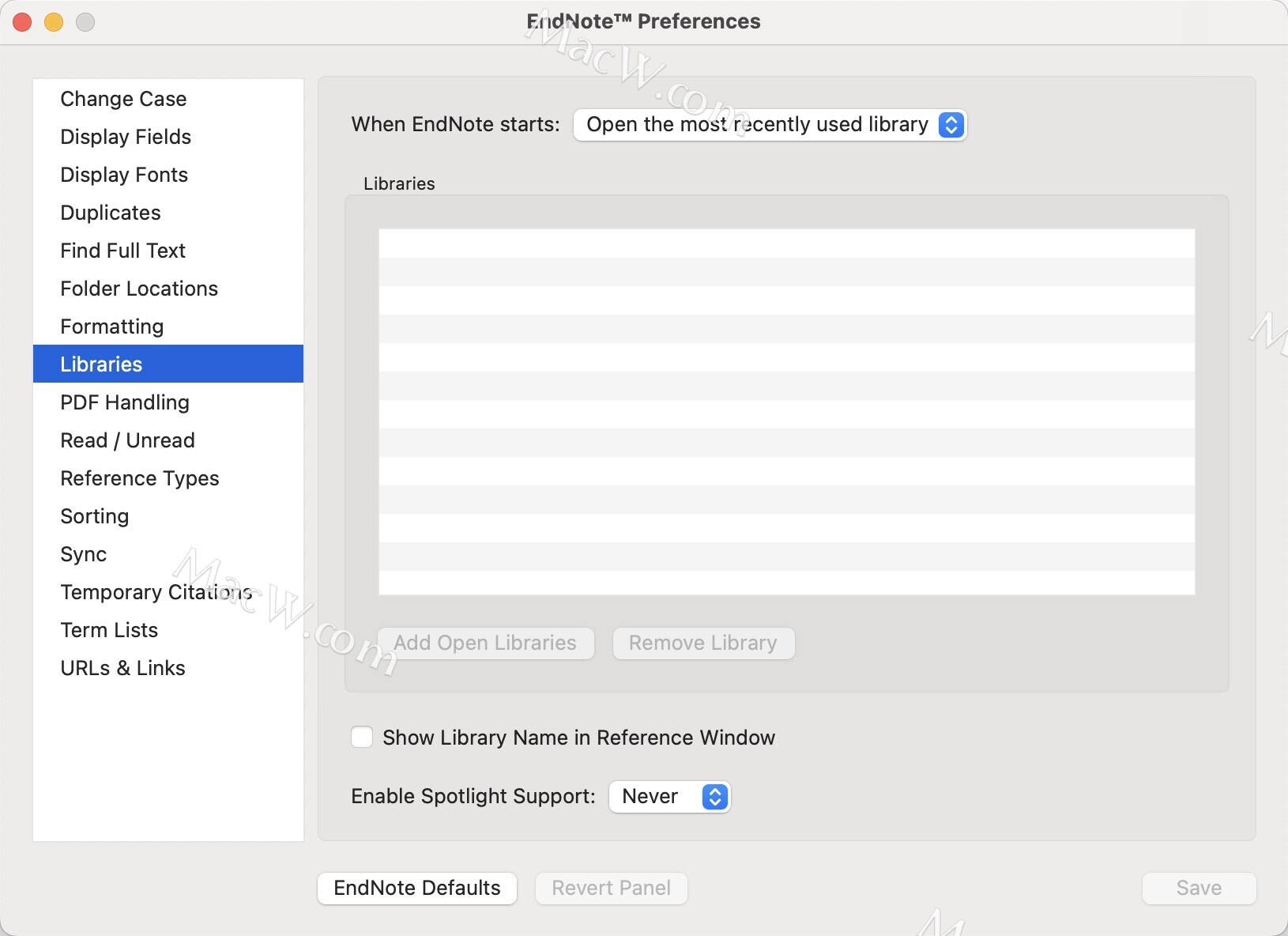
Task: Select the Libraries sidebar item
Action: click(168, 364)
